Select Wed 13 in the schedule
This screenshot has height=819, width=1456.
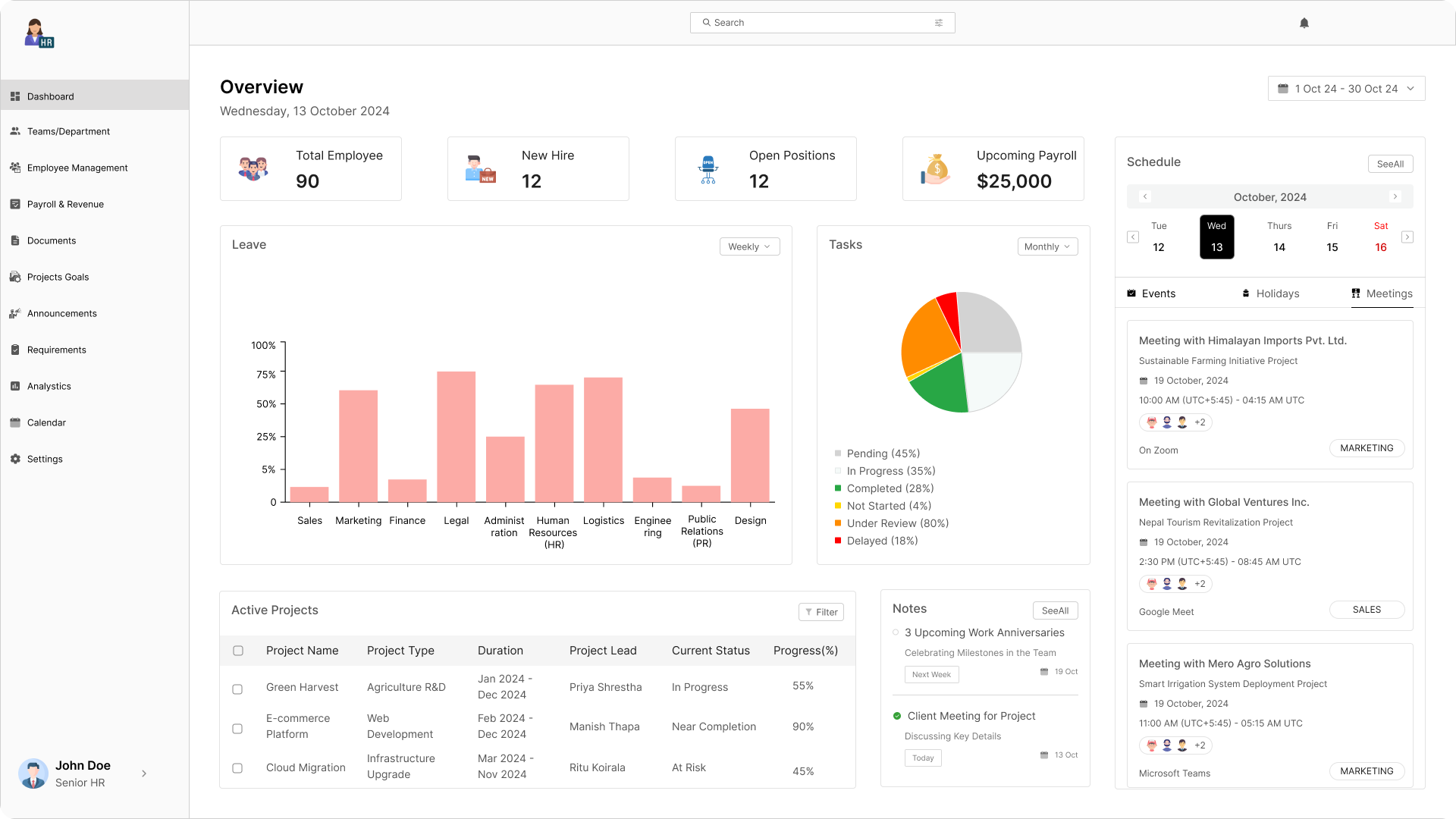[1216, 237]
